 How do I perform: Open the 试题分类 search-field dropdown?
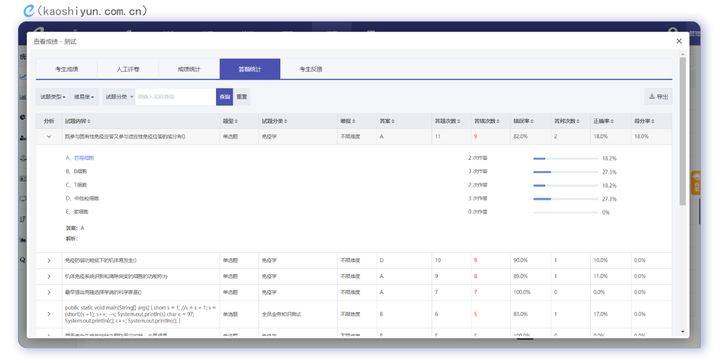pos(119,97)
